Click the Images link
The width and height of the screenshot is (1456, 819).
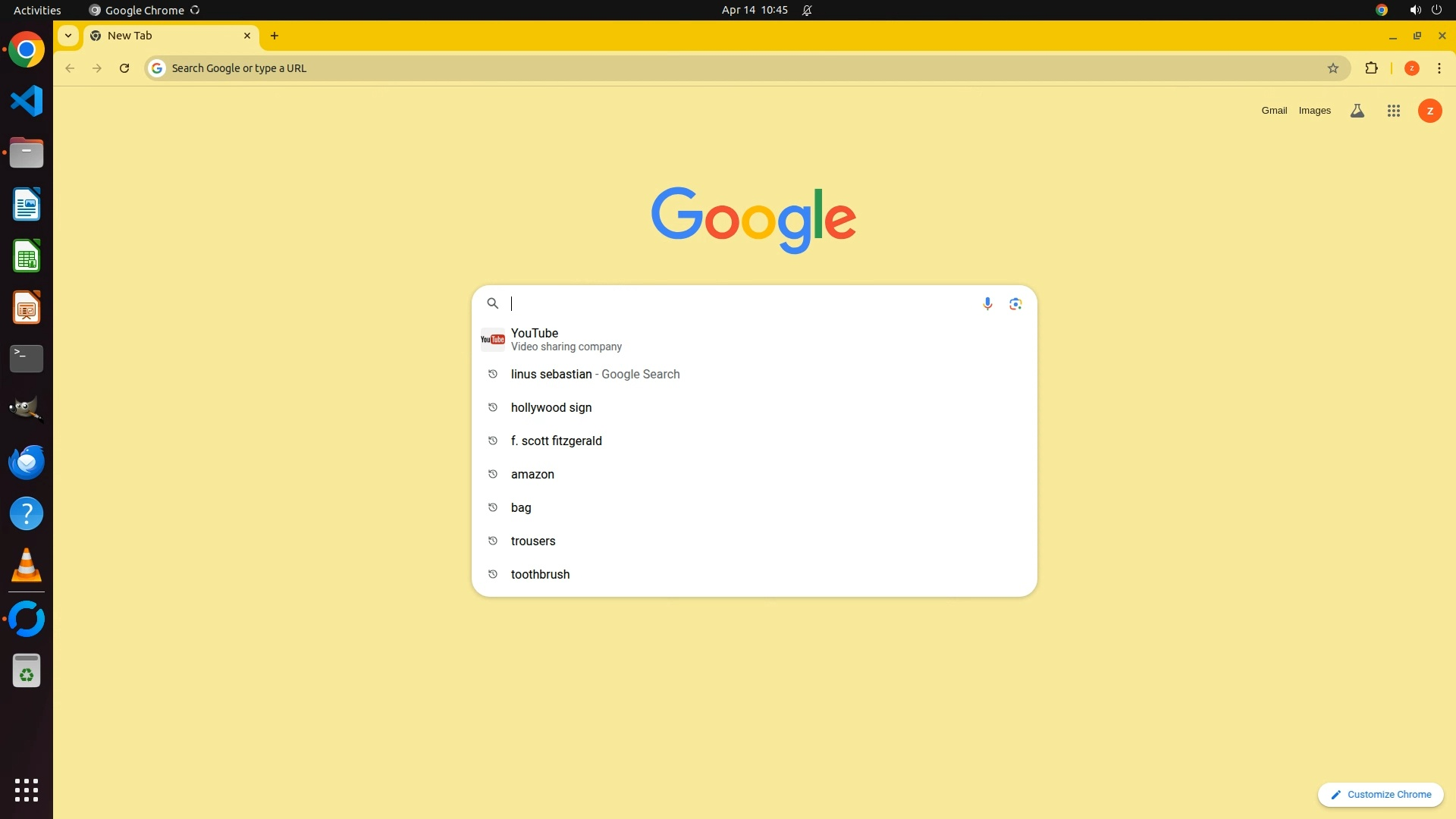click(x=1314, y=111)
